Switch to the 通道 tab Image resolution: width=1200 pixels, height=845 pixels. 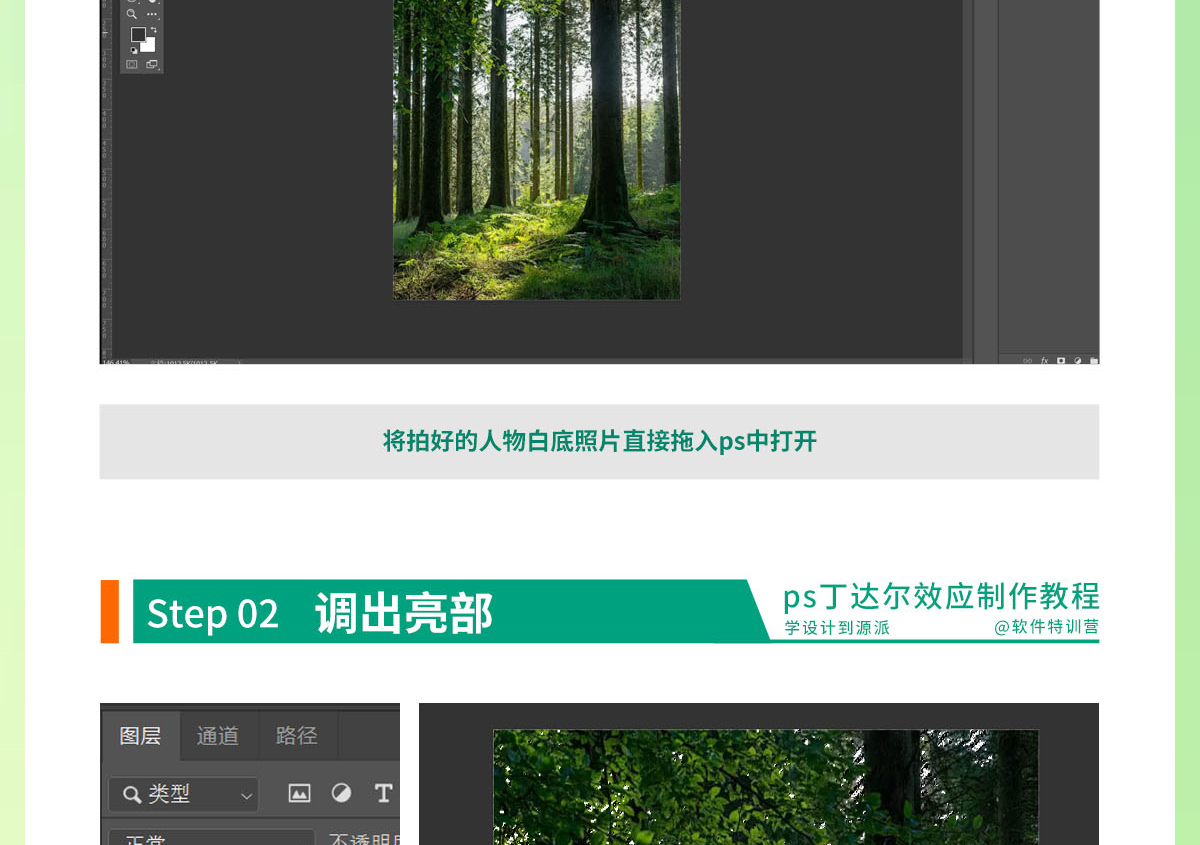click(x=218, y=736)
